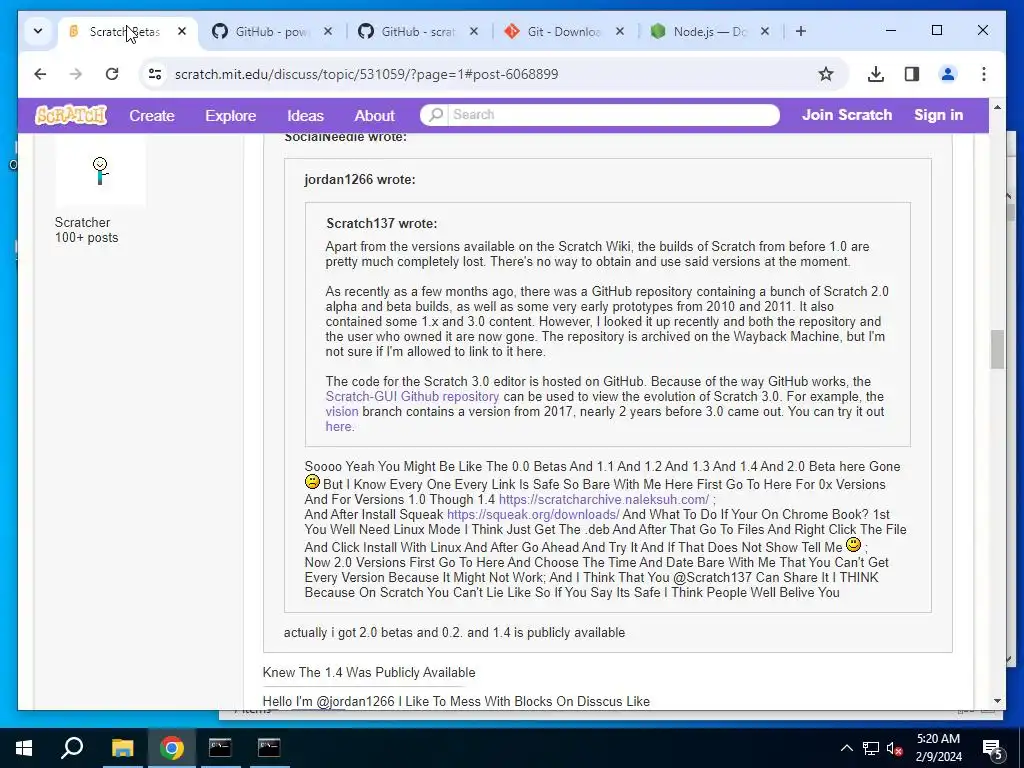The image size is (1024, 768).
Task: Open Windows taskbar search
Action: pos(72,748)
